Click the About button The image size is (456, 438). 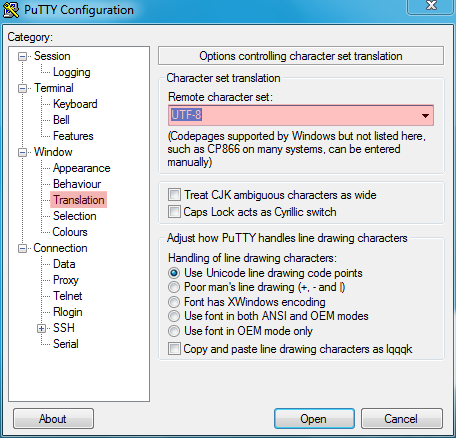point(53,419)
